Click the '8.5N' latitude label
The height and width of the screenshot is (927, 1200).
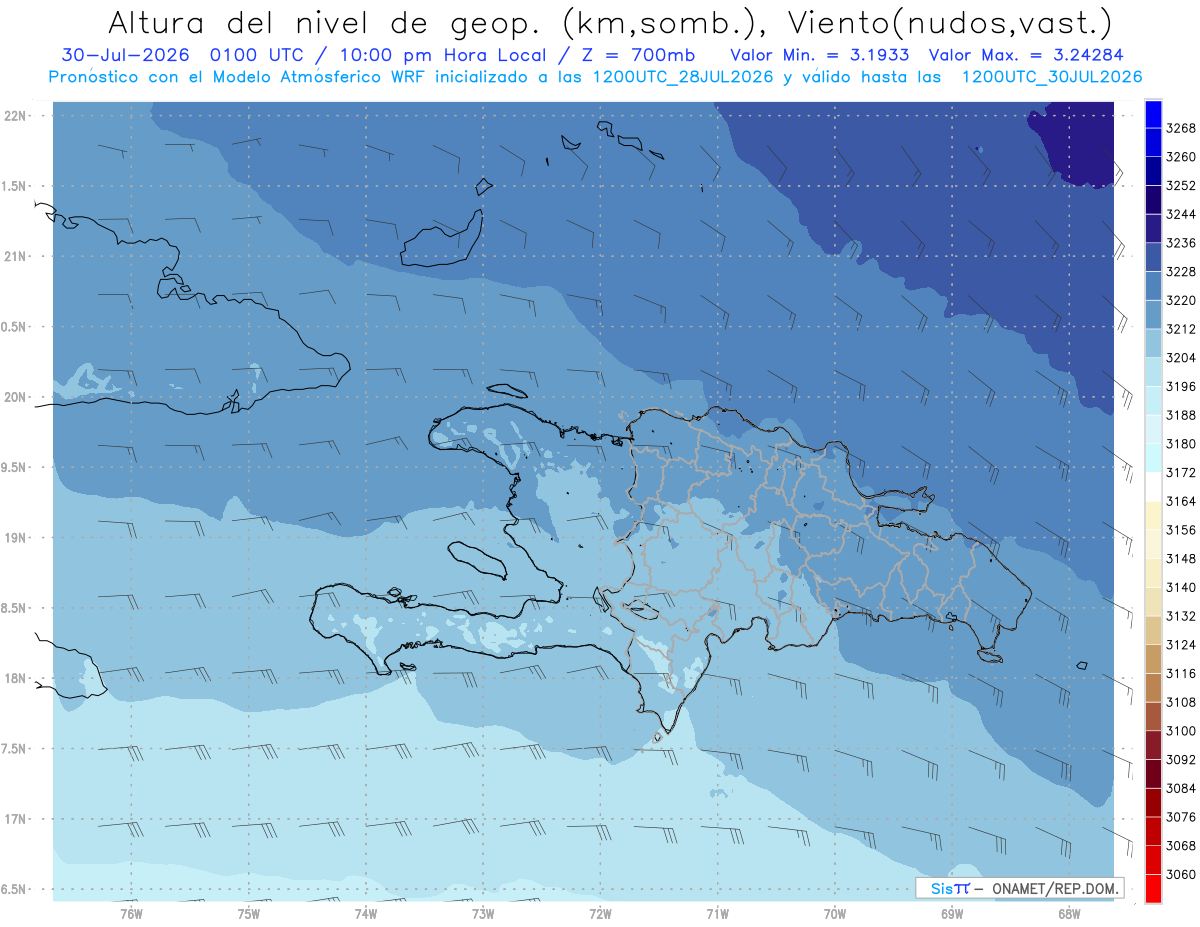[15, 608]
